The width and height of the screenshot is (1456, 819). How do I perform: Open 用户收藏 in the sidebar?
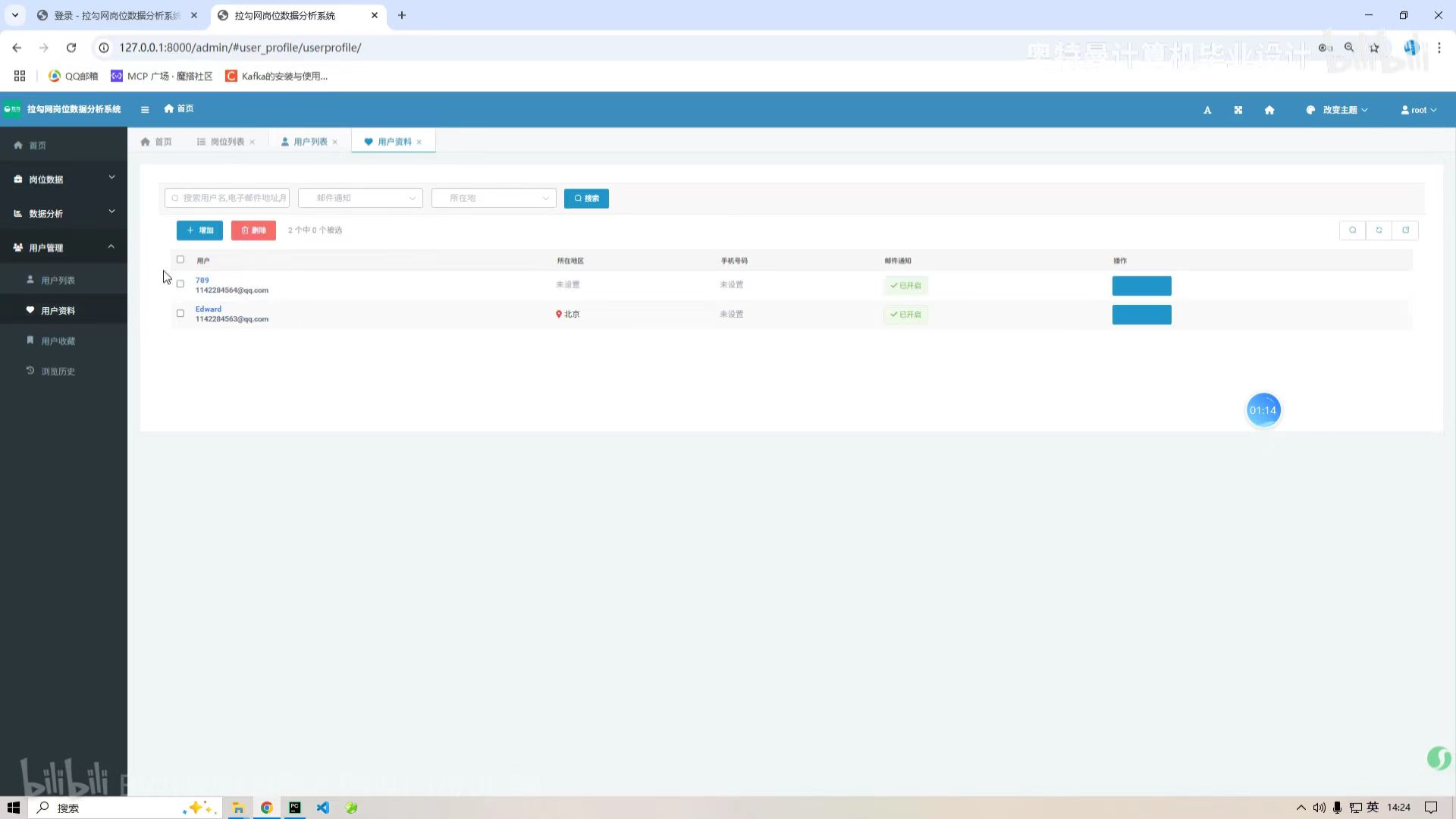[x=58, y=341]
